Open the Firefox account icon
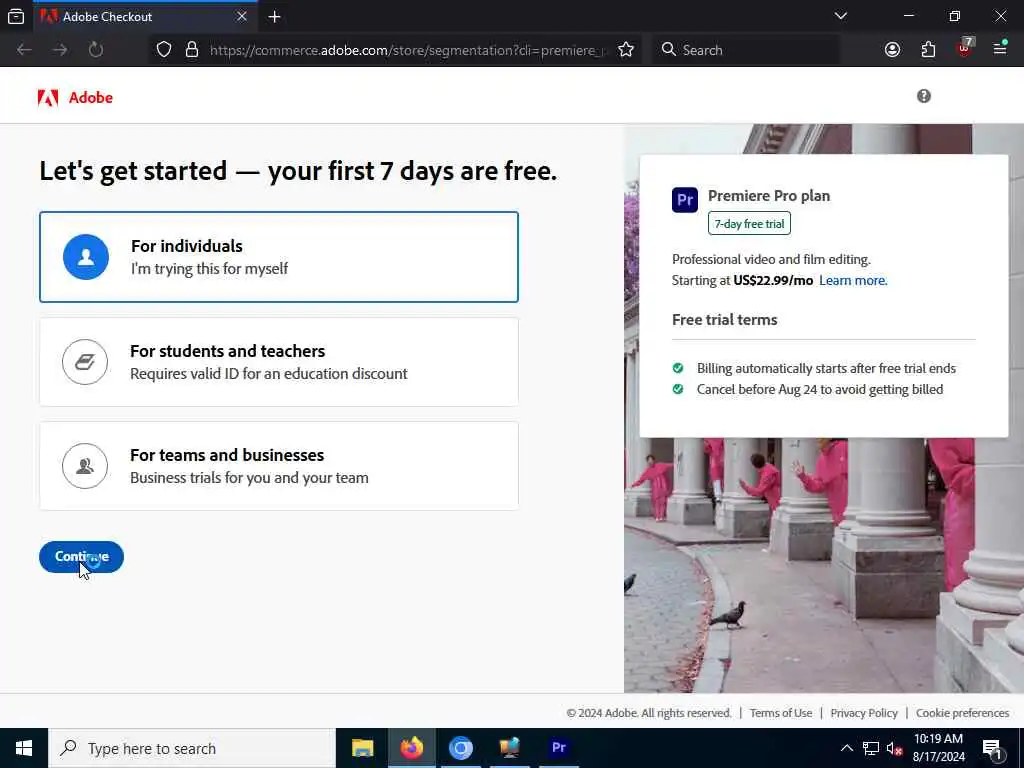Viewport: 1024px width, 768px height. coord(892,50)
